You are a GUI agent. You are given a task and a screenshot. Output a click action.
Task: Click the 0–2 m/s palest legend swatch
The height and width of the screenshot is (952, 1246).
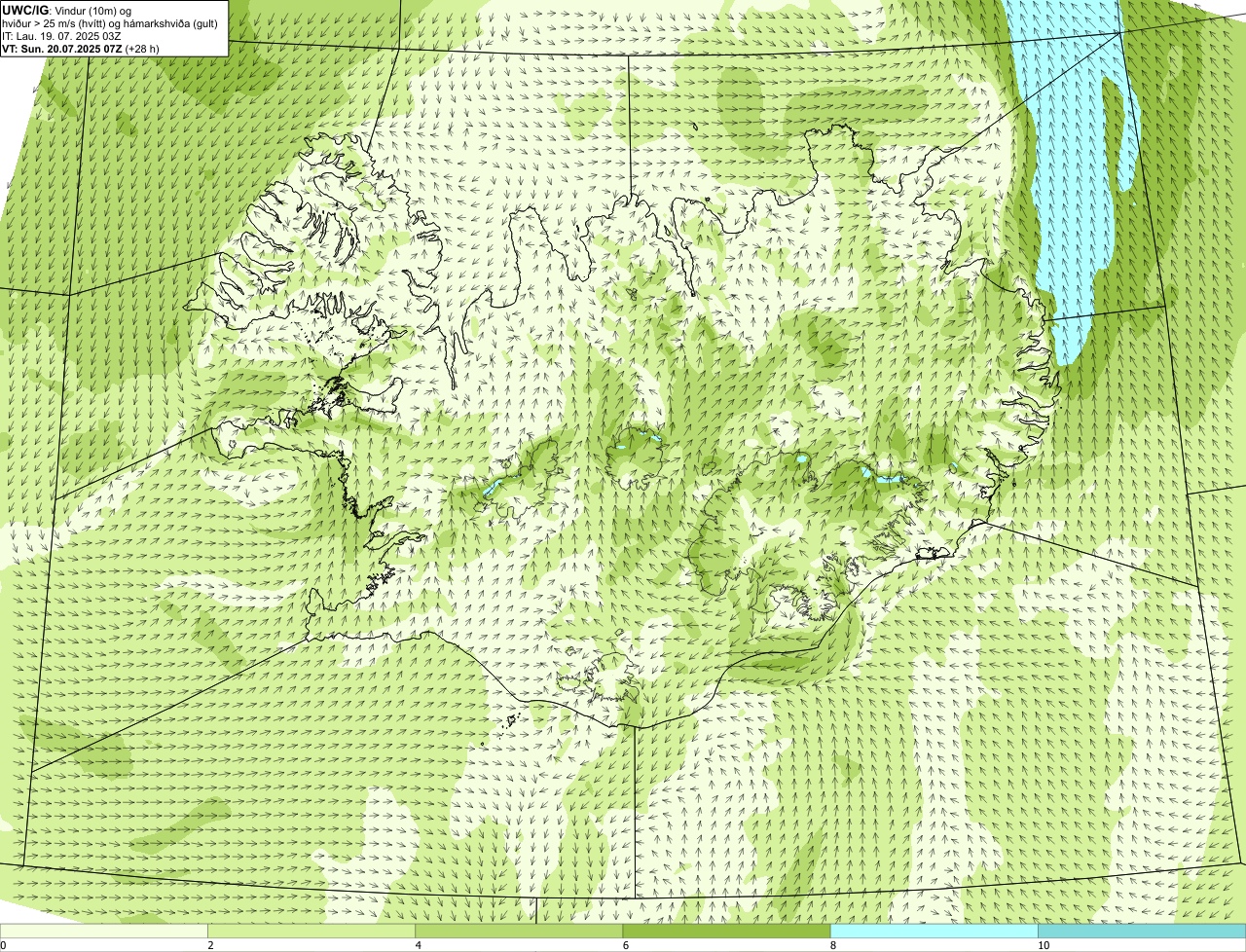coord(104,932)
